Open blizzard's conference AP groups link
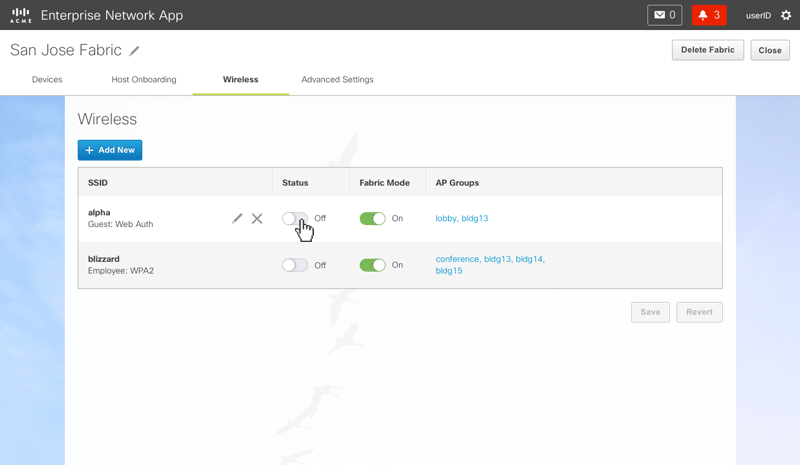 457,259
